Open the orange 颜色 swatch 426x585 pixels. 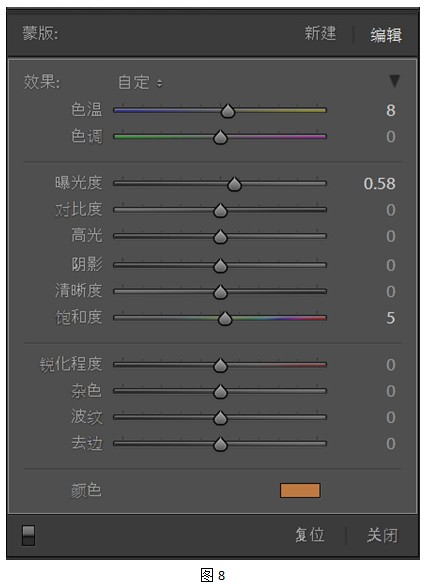tap(300, 490)
